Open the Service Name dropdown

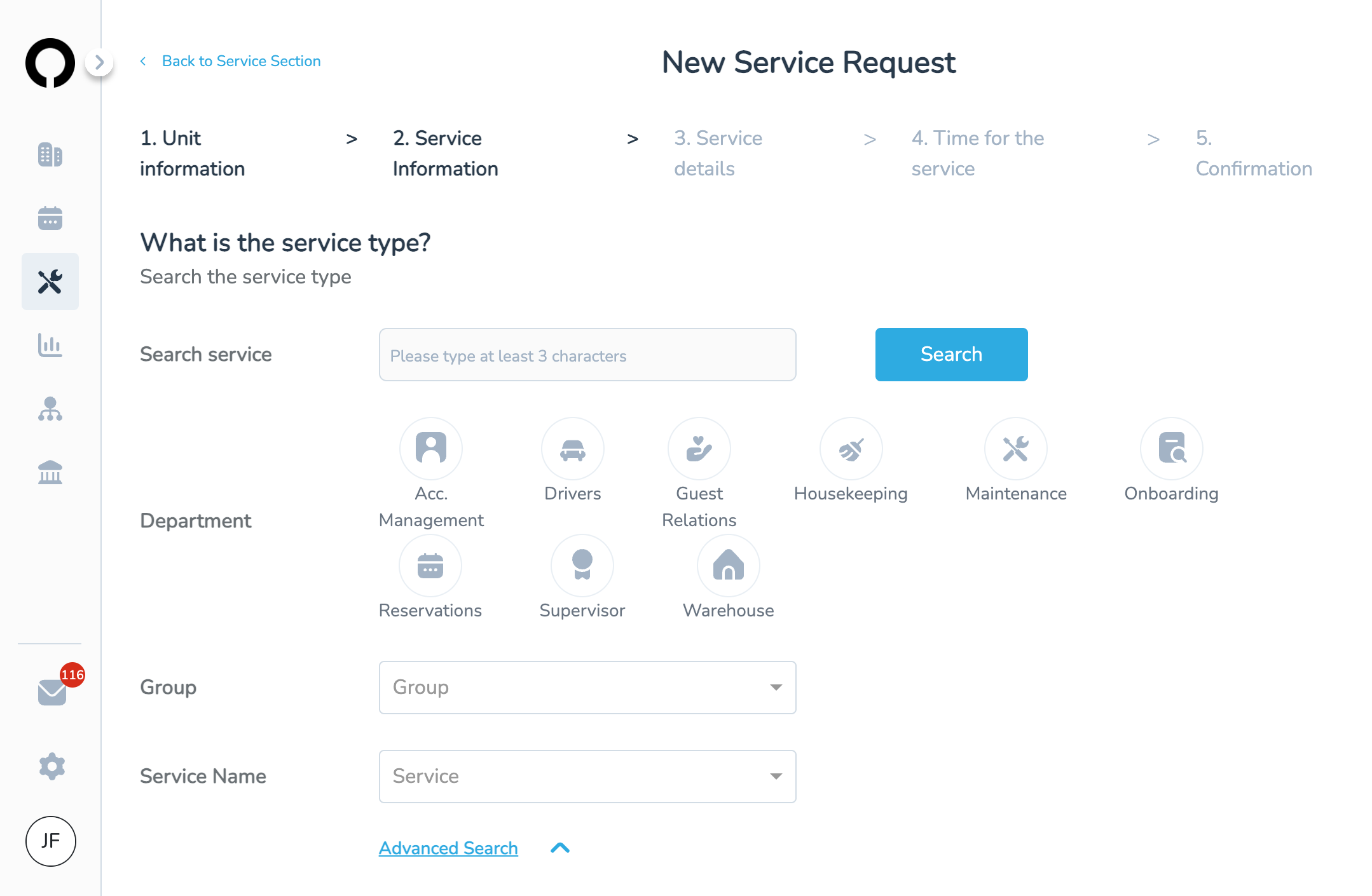tap(587, 777)
